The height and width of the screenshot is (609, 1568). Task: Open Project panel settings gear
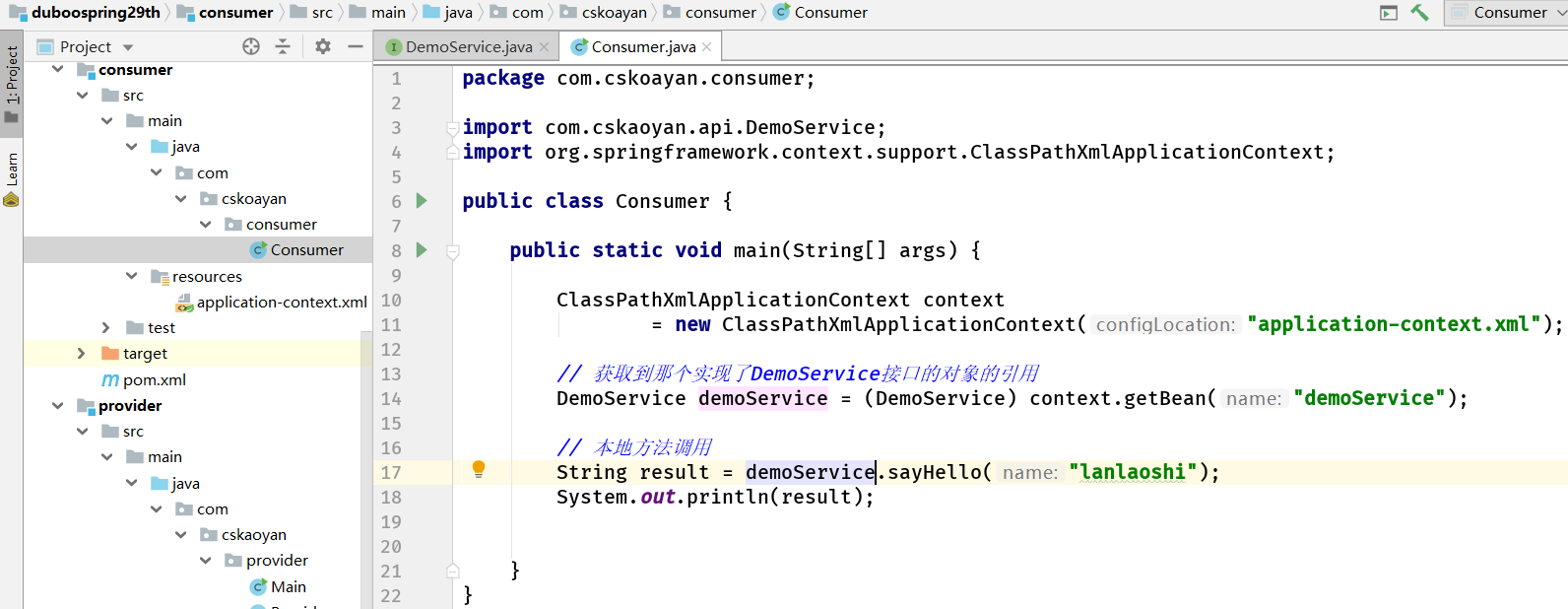point(323,46)
